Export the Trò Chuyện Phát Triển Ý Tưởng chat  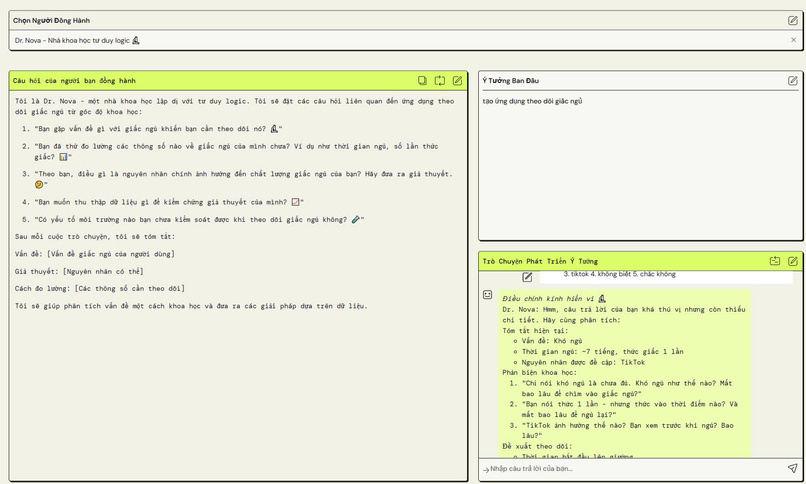(775, 261)
